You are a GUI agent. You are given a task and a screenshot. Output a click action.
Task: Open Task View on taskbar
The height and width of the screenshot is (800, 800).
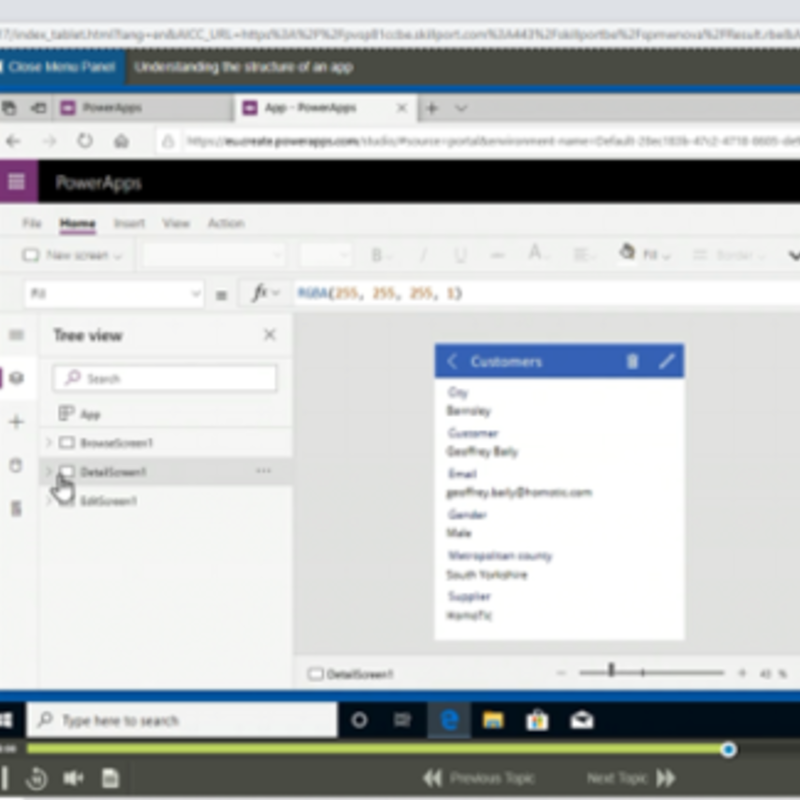pos(403,720)
